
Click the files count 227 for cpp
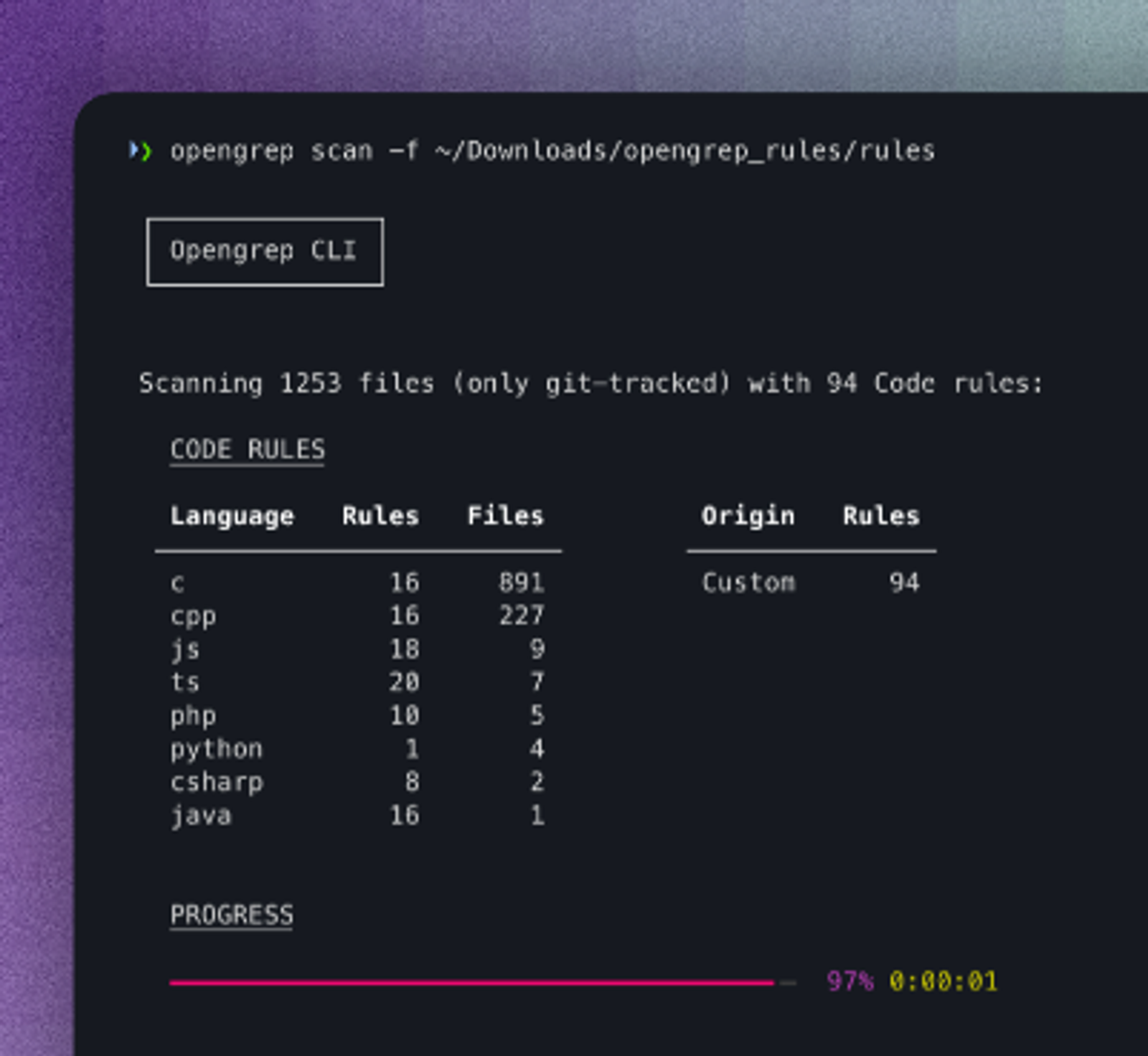pos(522,616)
